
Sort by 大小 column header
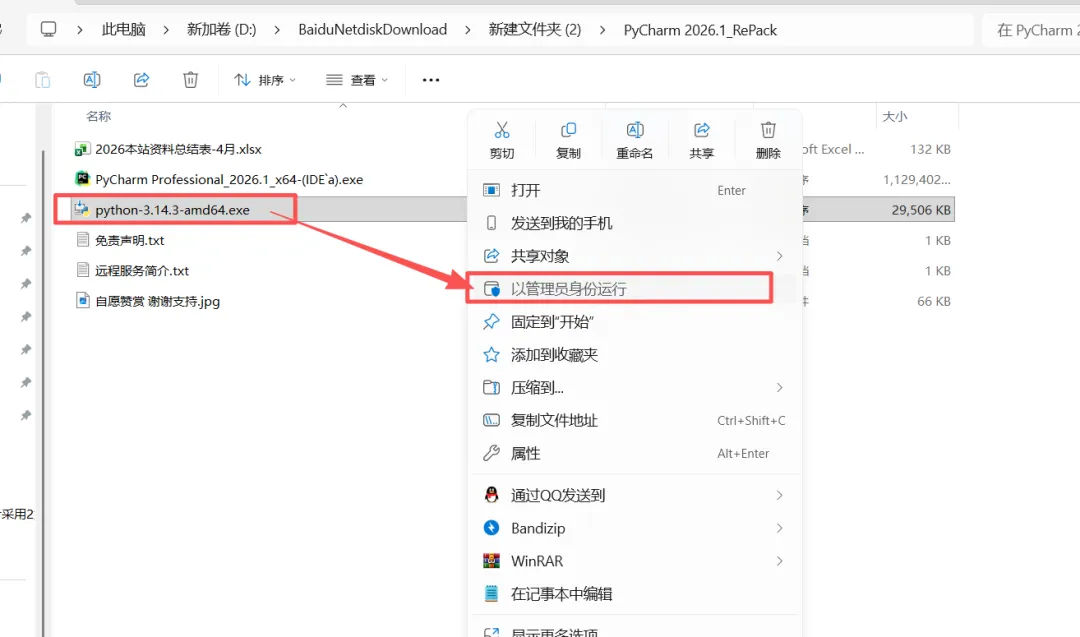tap(895, 116)
